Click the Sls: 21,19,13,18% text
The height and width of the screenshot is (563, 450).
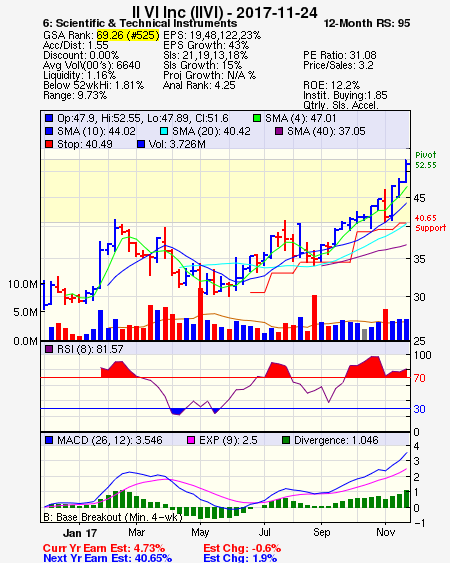click(x=205, y=55)
